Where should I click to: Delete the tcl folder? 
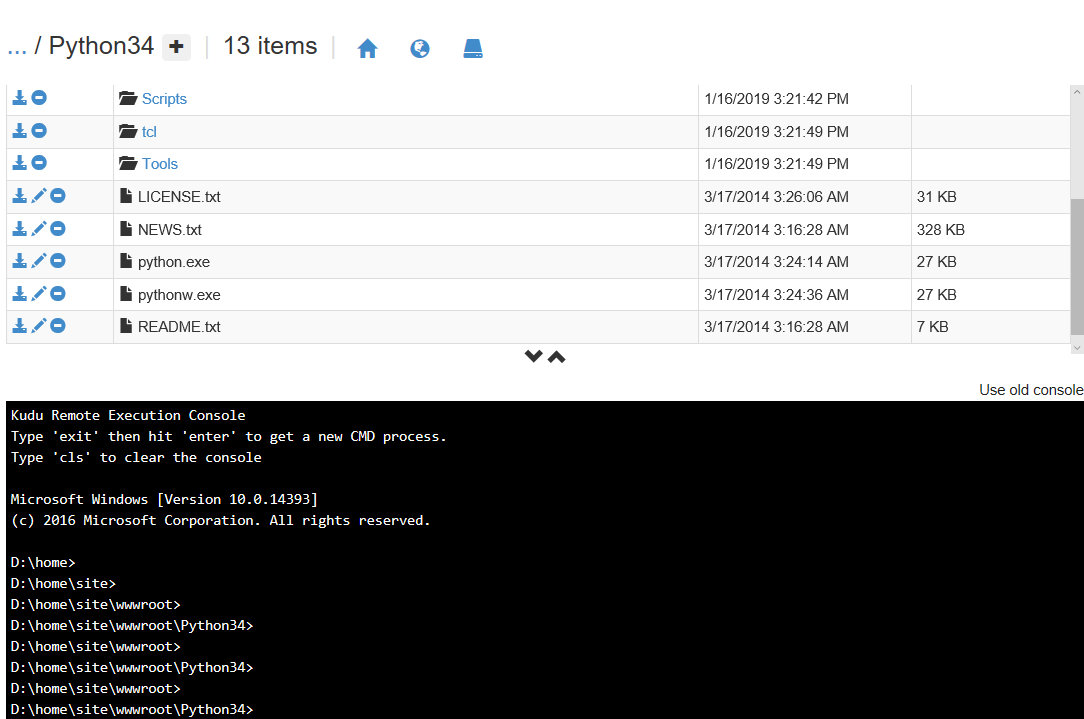click(x=39, y=131)
